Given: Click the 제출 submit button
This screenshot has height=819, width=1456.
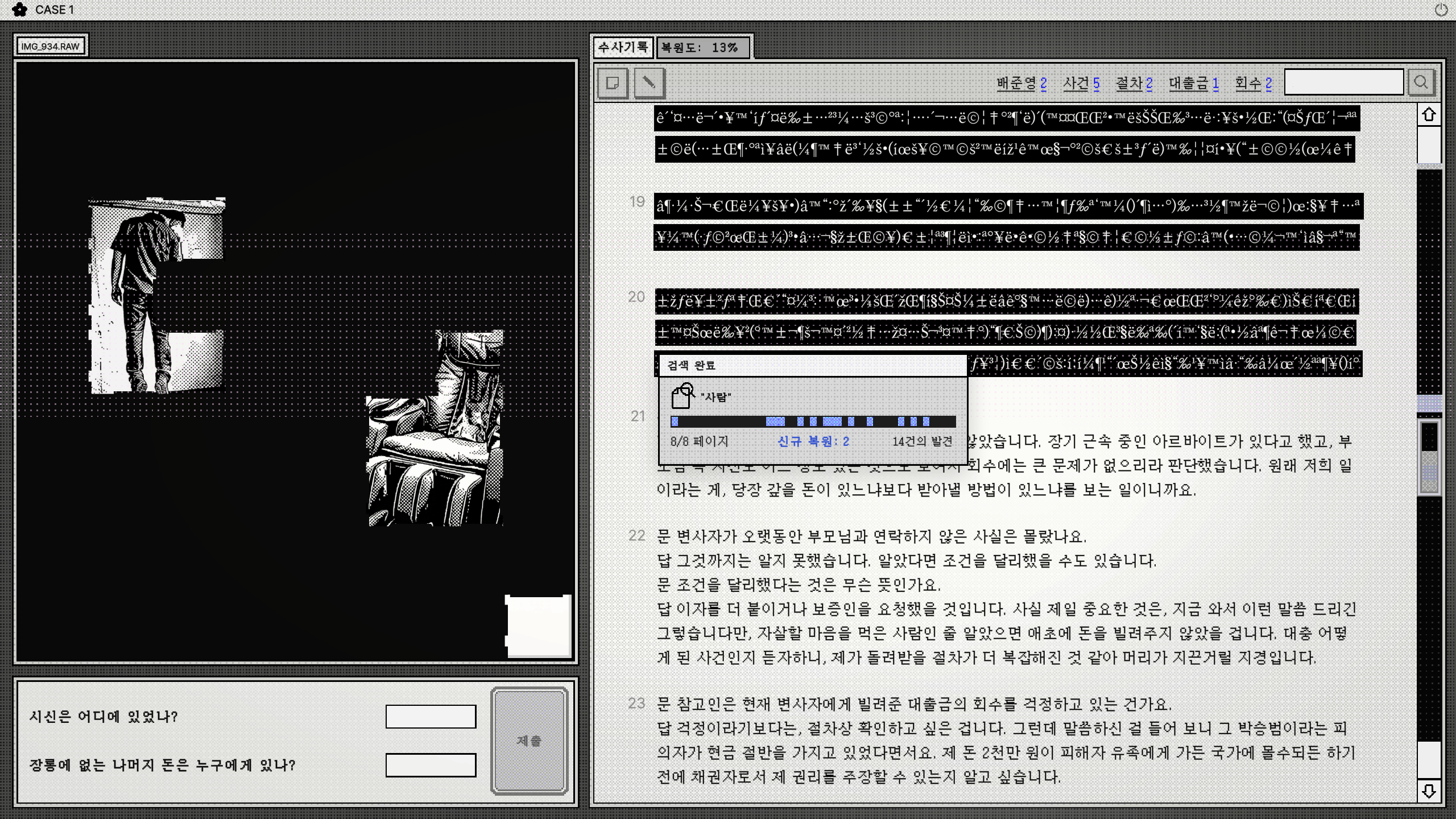Looking at the screenshot, I should pyautogui.click(x=530, y=741).
